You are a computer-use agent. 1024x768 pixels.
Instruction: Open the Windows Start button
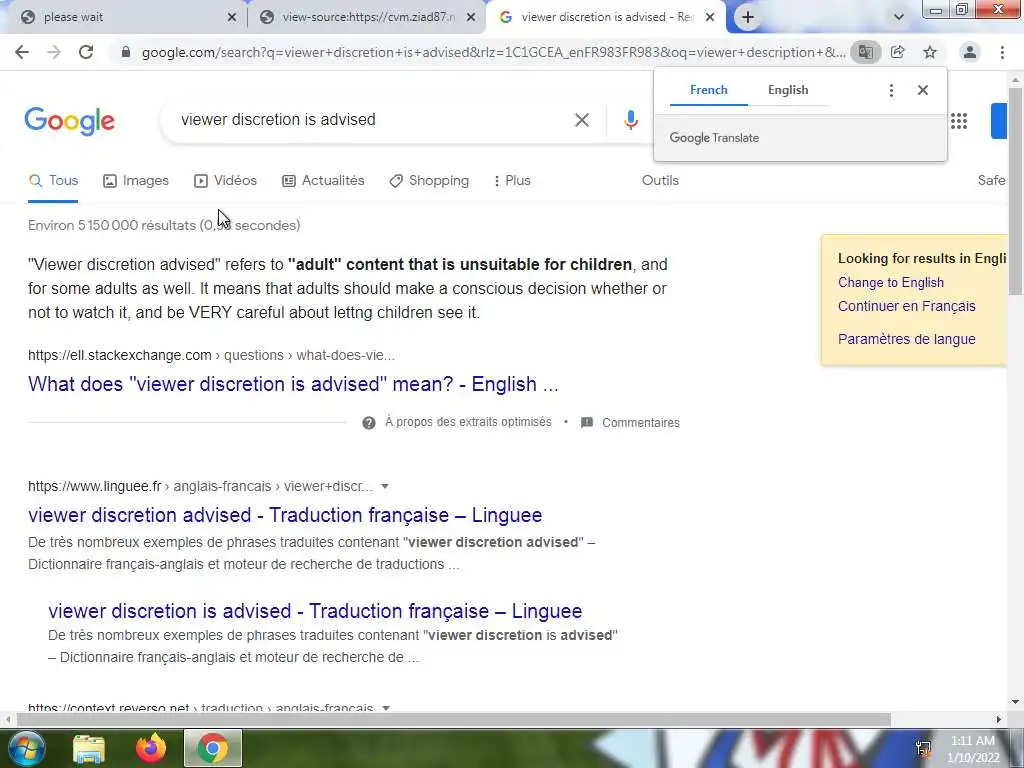click(x=26, y=748)
